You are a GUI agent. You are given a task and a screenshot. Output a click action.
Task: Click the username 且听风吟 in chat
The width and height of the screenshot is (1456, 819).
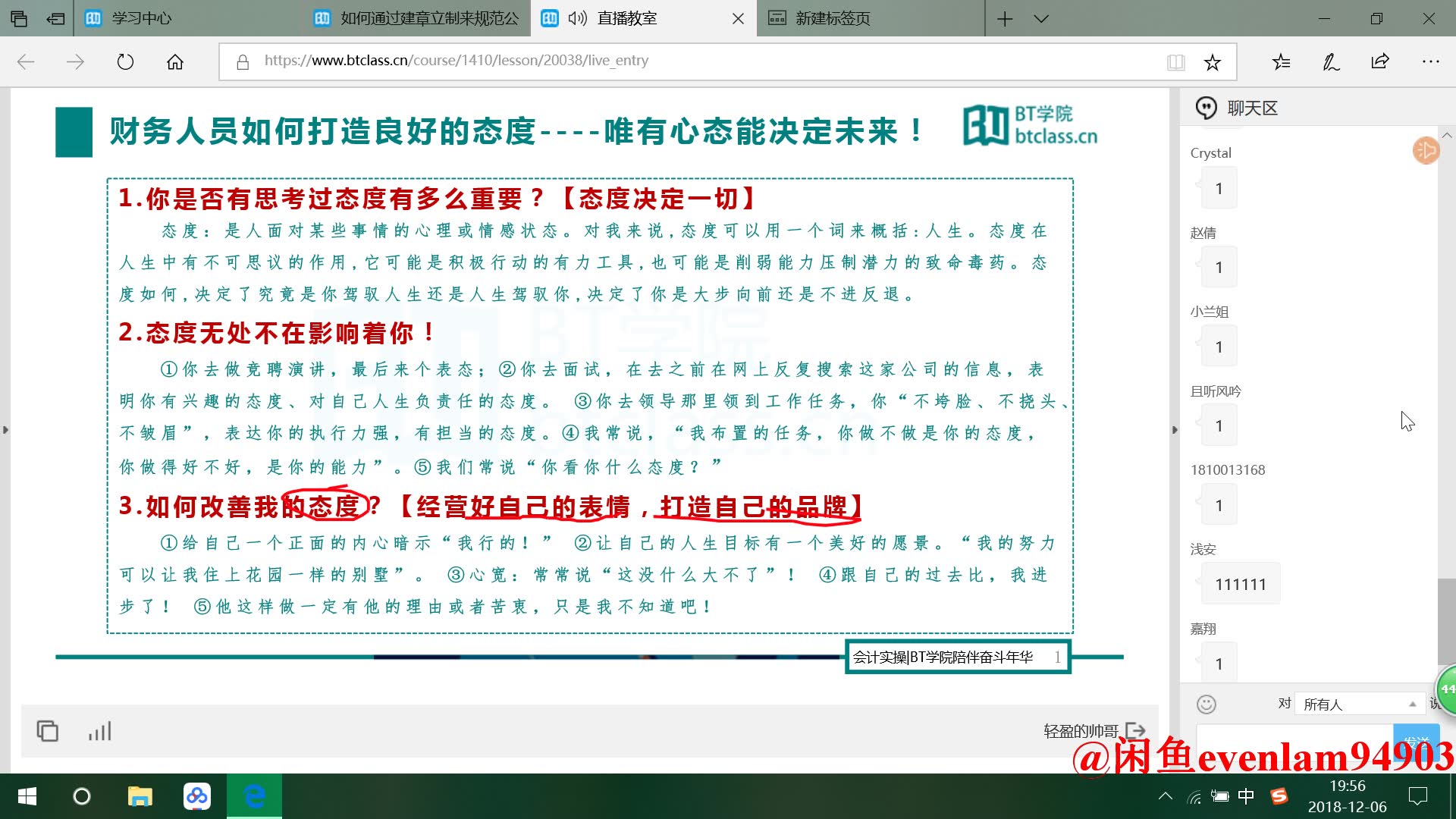click(1216, 391)
